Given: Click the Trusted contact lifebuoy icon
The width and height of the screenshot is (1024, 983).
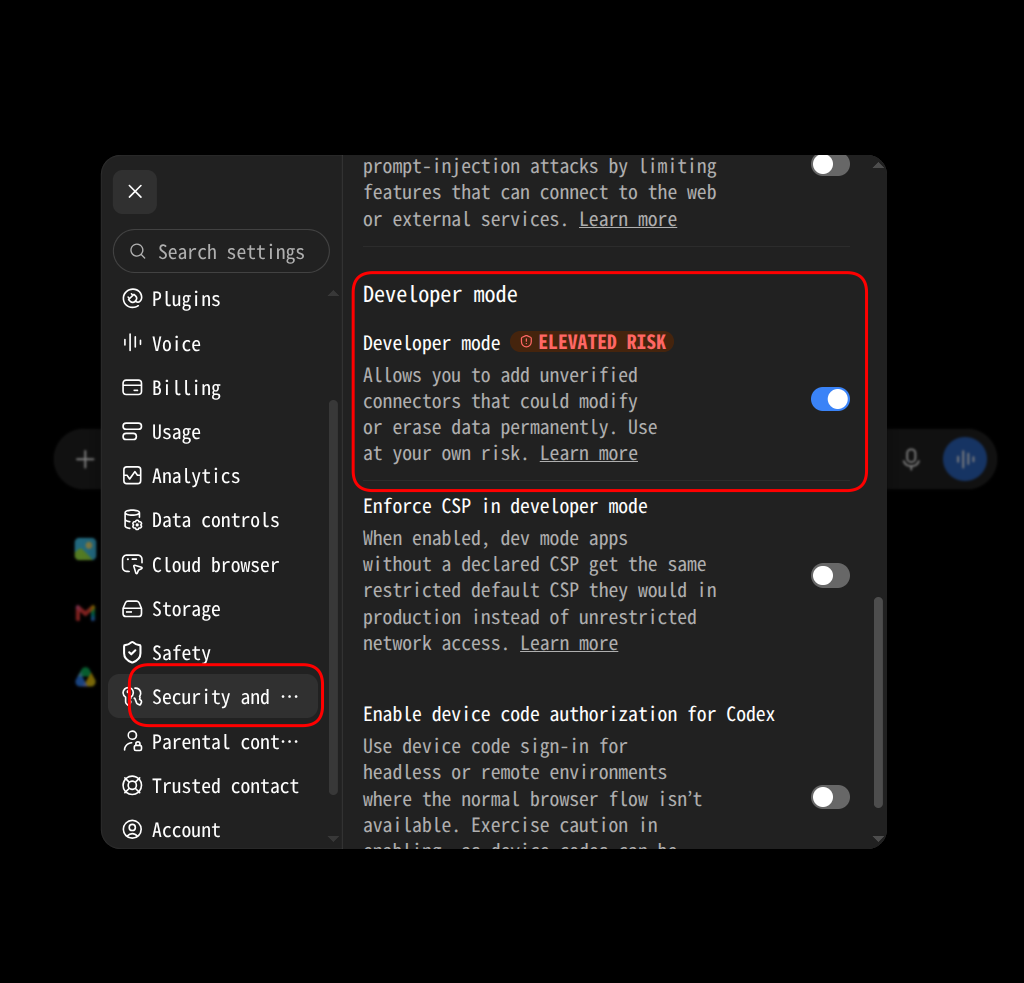Looking at the screenshot, I should [132, 785].
